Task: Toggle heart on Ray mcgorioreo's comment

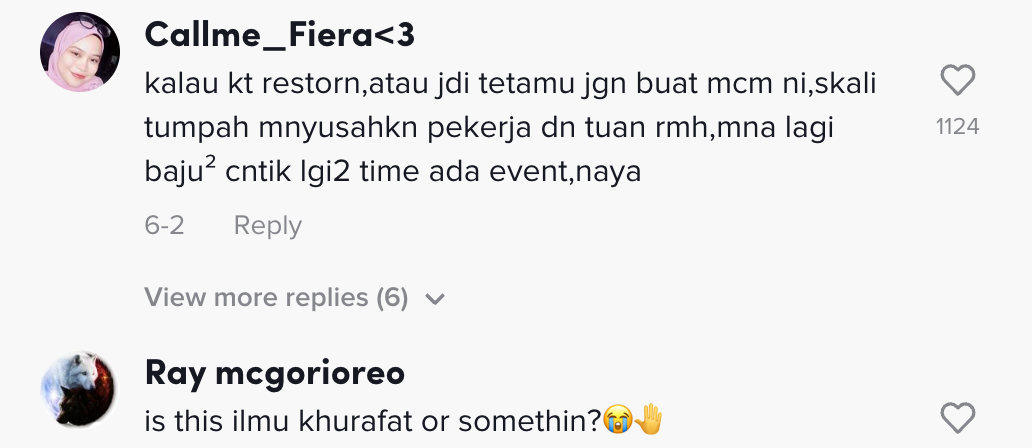Action: [958, 416]
